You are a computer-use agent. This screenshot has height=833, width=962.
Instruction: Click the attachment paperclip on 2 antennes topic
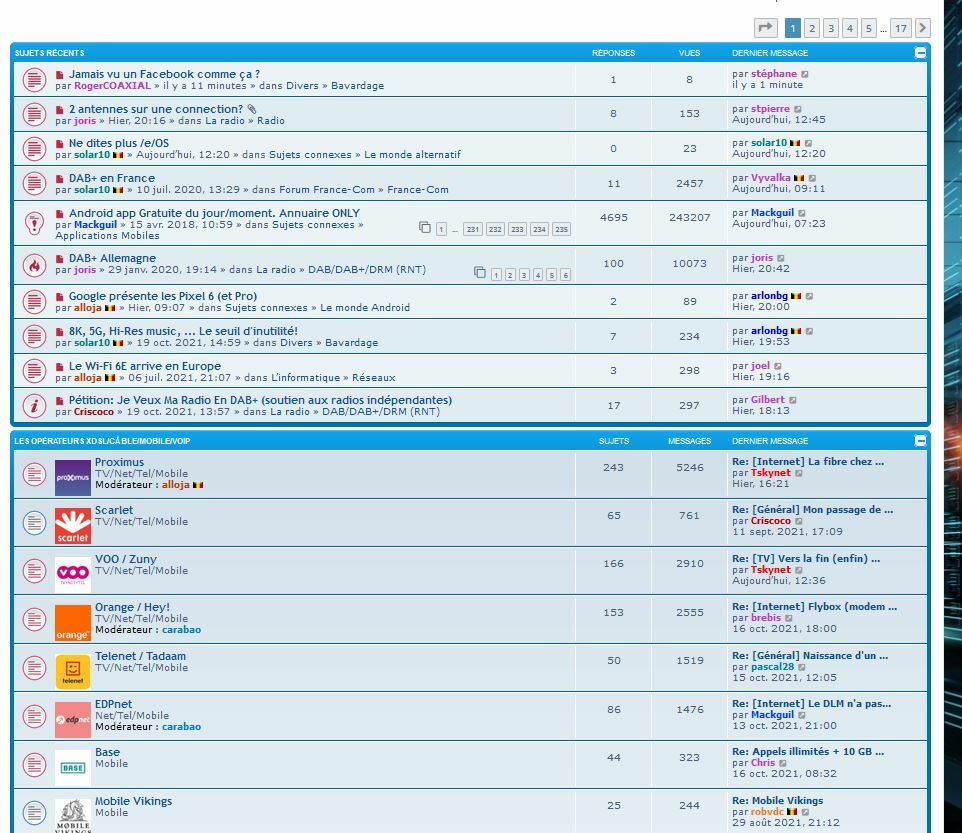tap(252, 109)
